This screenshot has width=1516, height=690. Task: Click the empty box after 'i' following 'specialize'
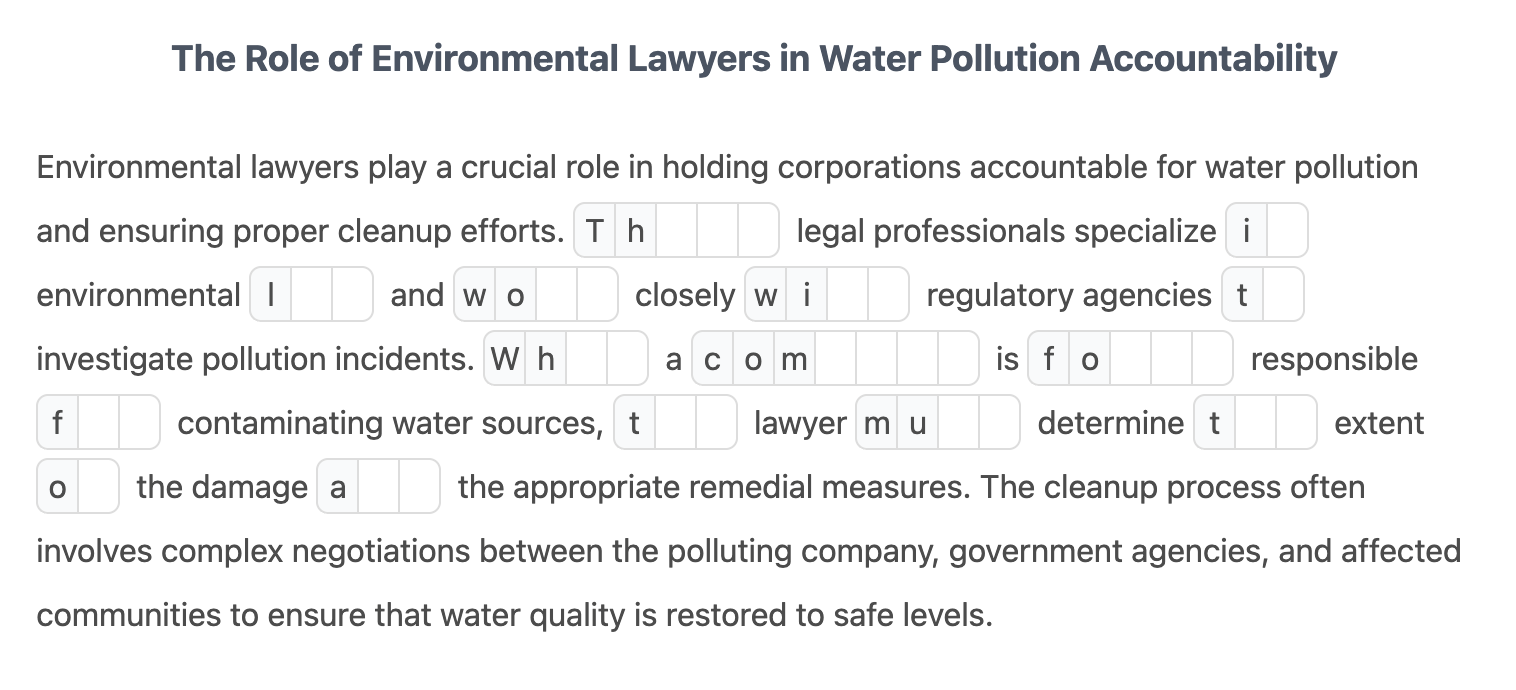tap(1287, 231)
